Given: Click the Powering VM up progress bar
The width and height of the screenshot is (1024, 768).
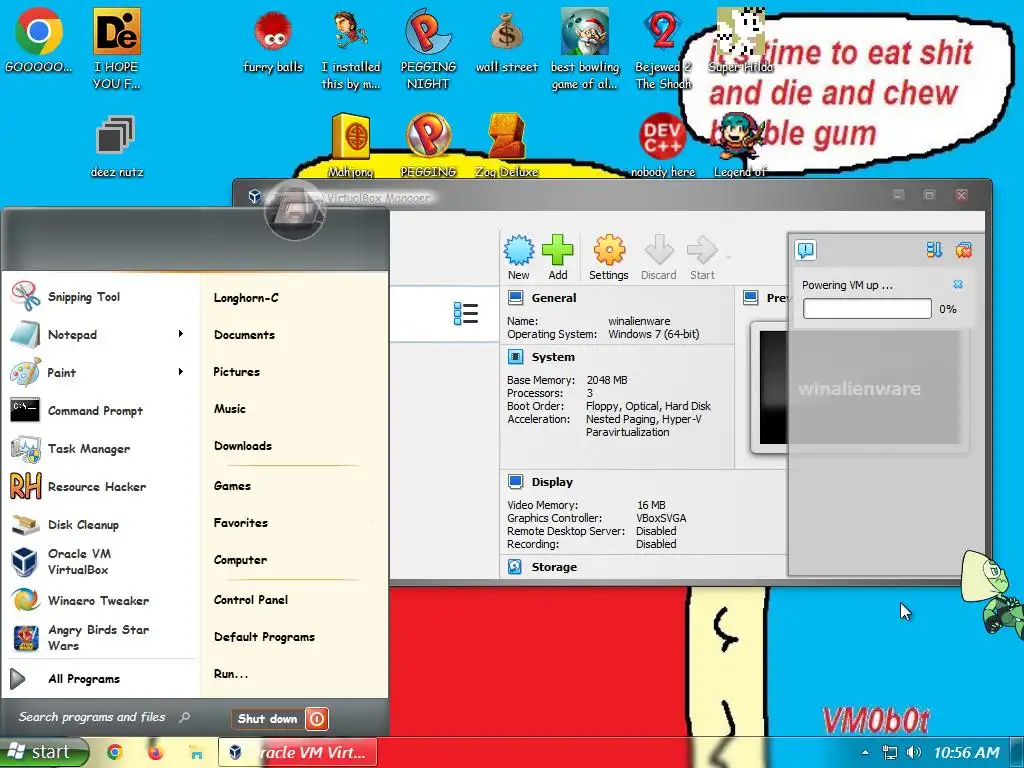Looking at the screenshot, I should [867, 308].
